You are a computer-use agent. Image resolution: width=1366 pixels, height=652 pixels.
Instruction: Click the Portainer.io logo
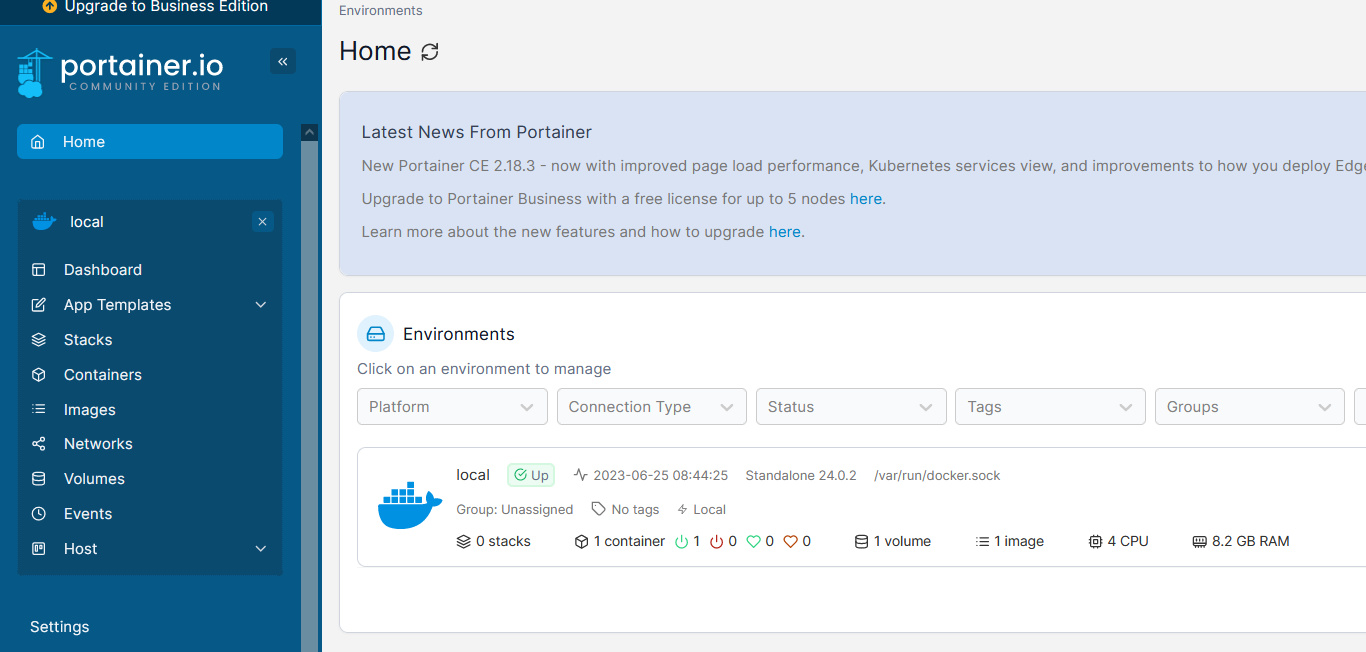point(120,73)
